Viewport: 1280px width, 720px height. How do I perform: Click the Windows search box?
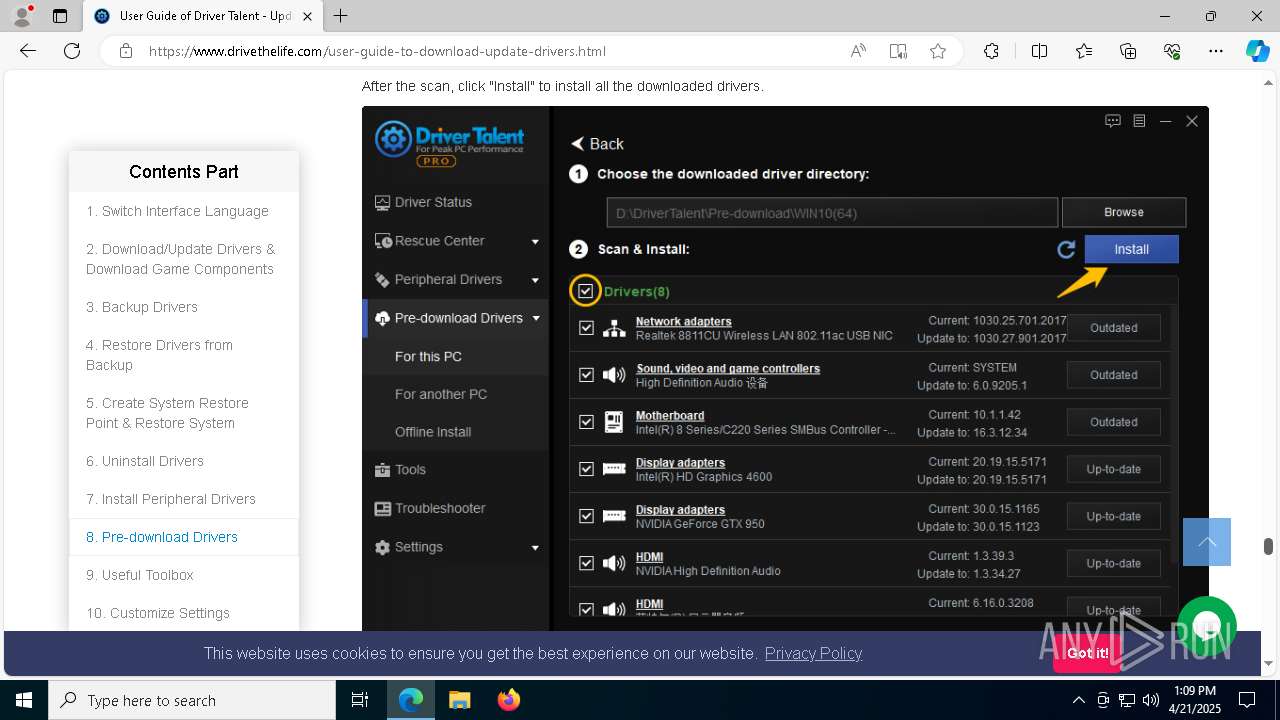(x=192, y=700)
